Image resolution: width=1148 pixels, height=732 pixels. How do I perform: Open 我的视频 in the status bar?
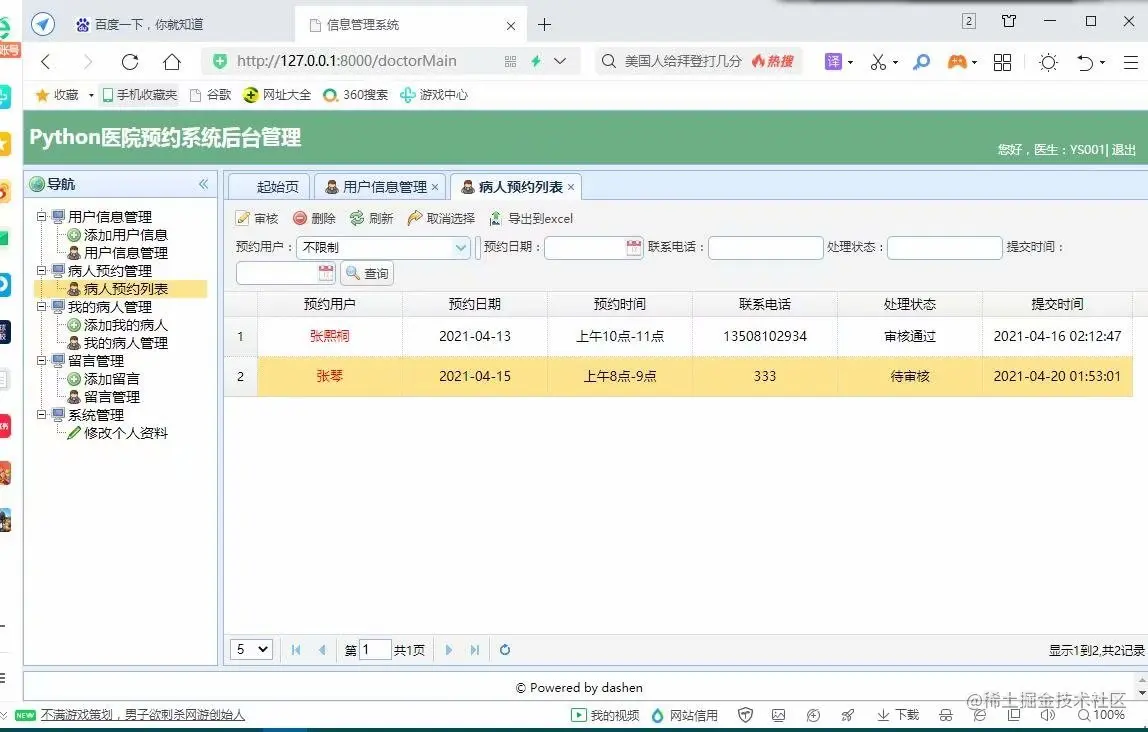coord(605,715)
